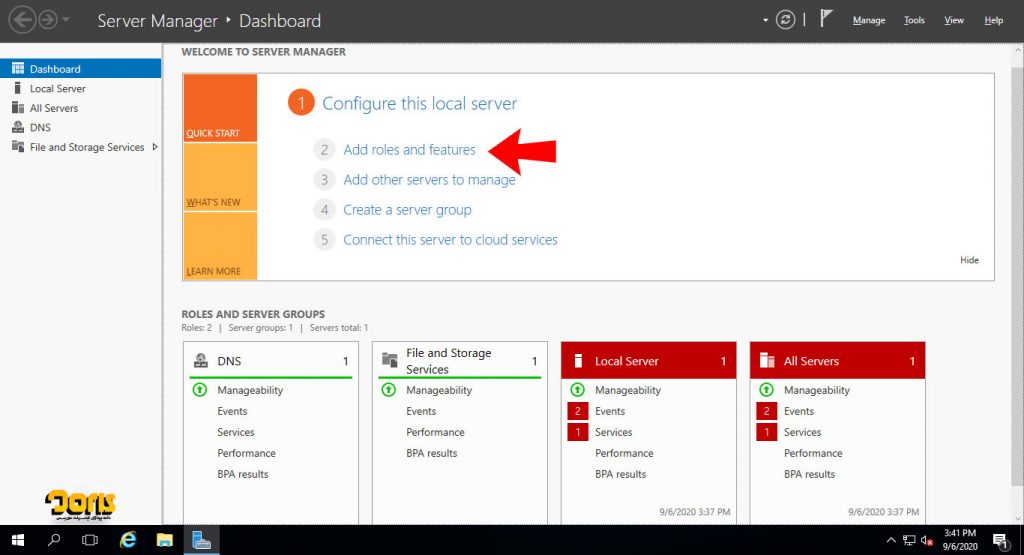Click the DNS tile icon
The image size is (1024, 555).
200,360
